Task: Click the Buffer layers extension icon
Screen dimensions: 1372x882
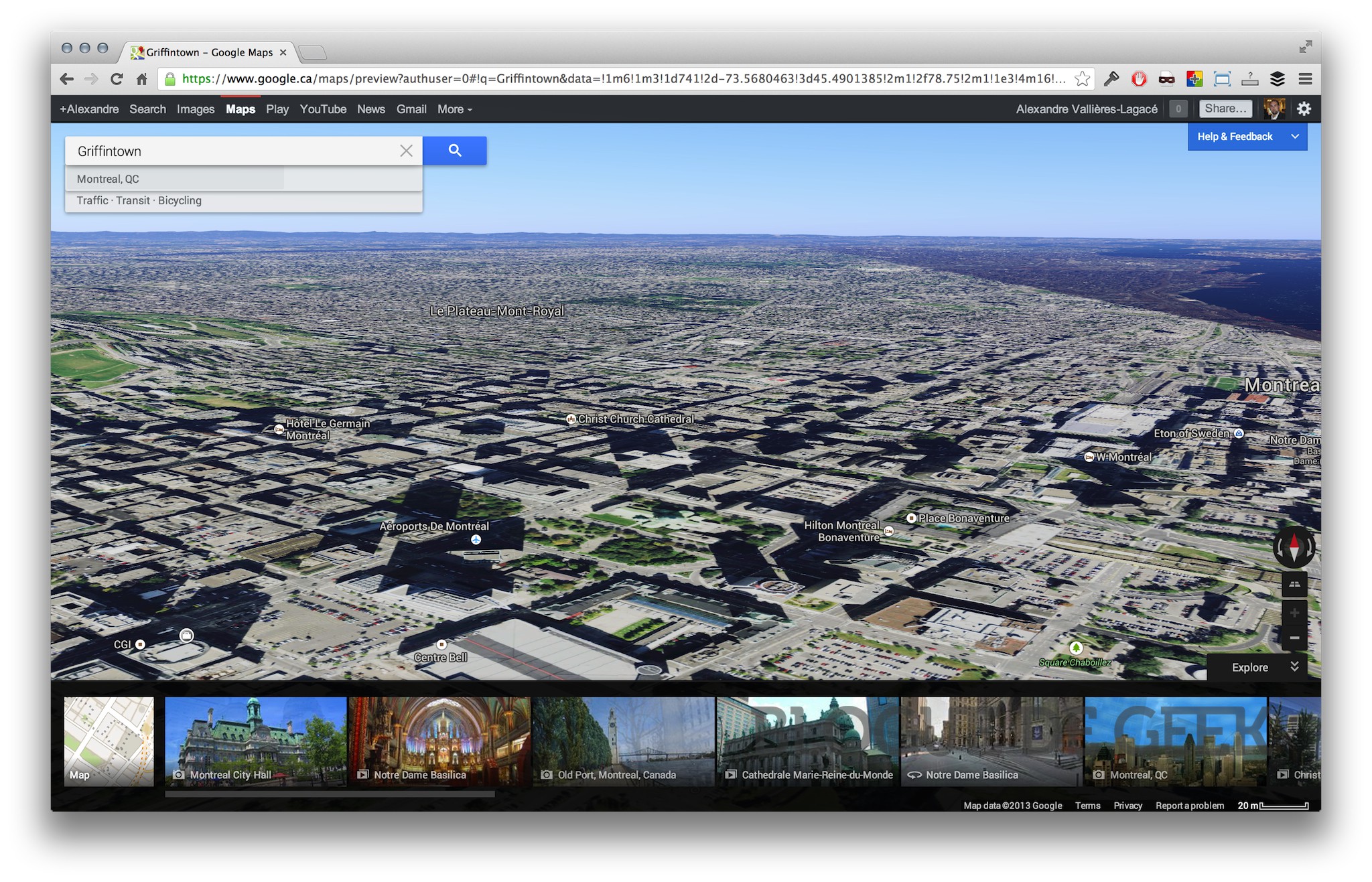Action: coord(1277,79)
